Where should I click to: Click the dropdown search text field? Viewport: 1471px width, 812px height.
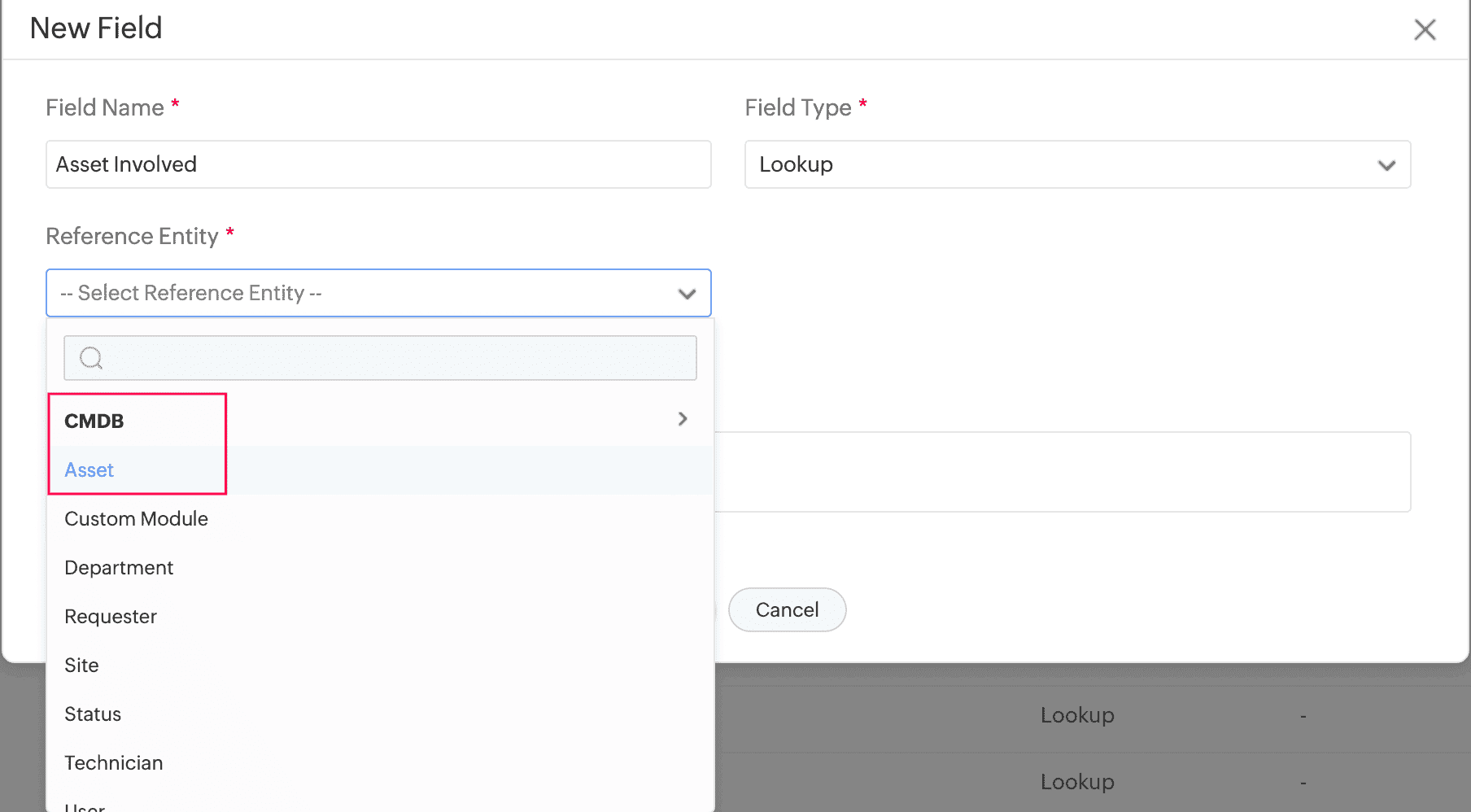tap(380, 357)
